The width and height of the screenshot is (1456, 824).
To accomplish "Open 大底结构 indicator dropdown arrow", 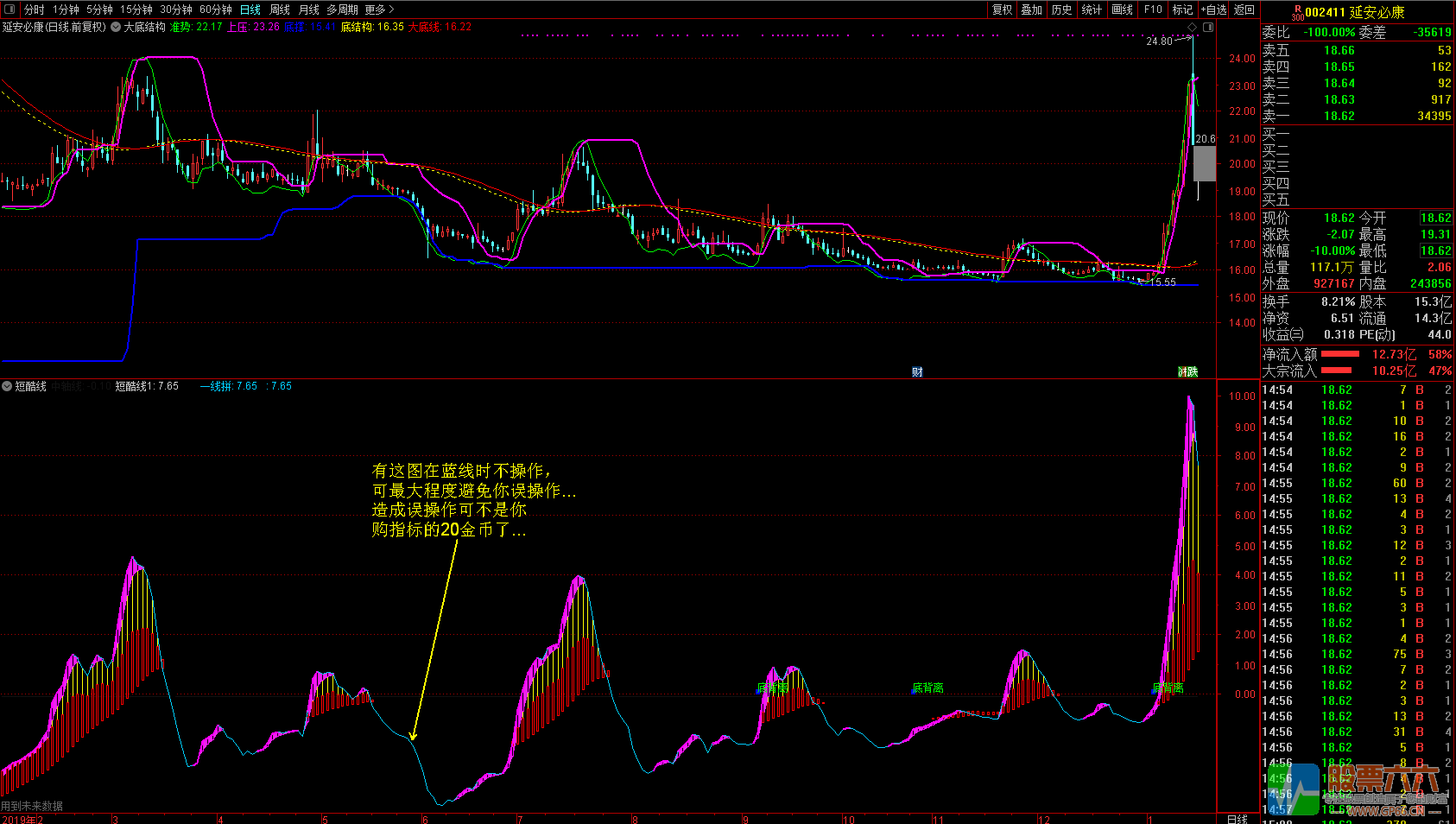I will coord(116,28).
